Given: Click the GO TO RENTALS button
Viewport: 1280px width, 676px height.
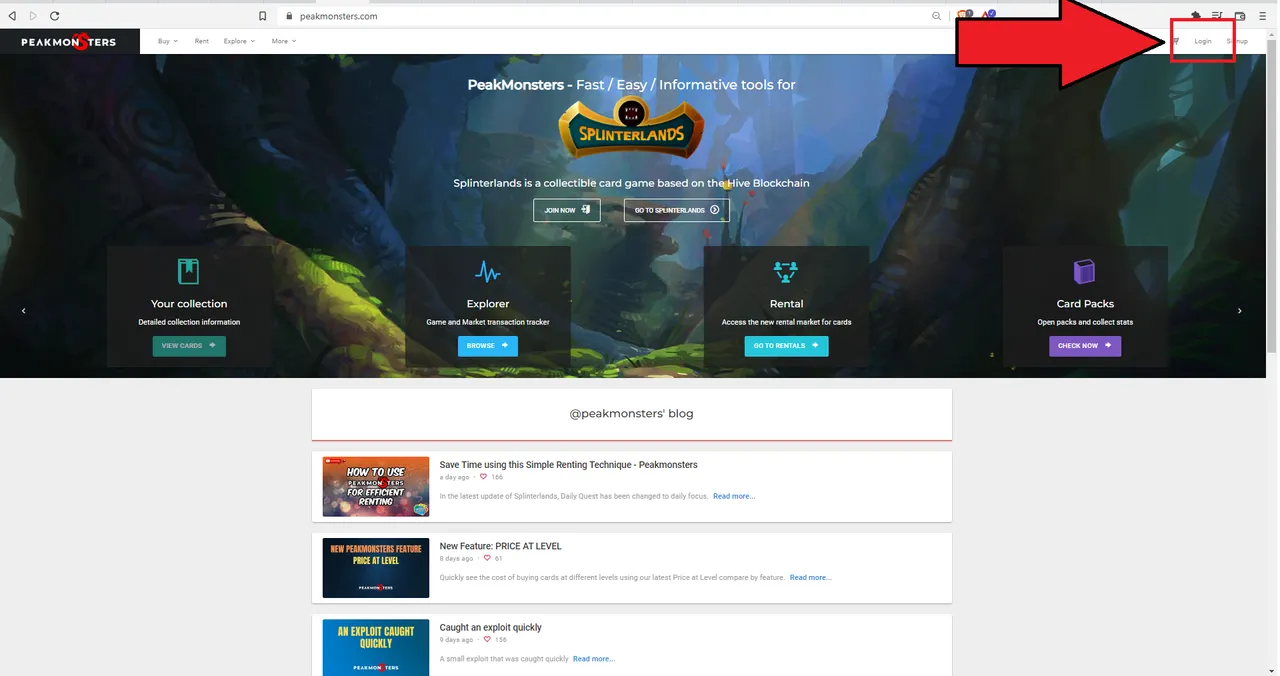Looking at the screenshot, I should 786,346.
